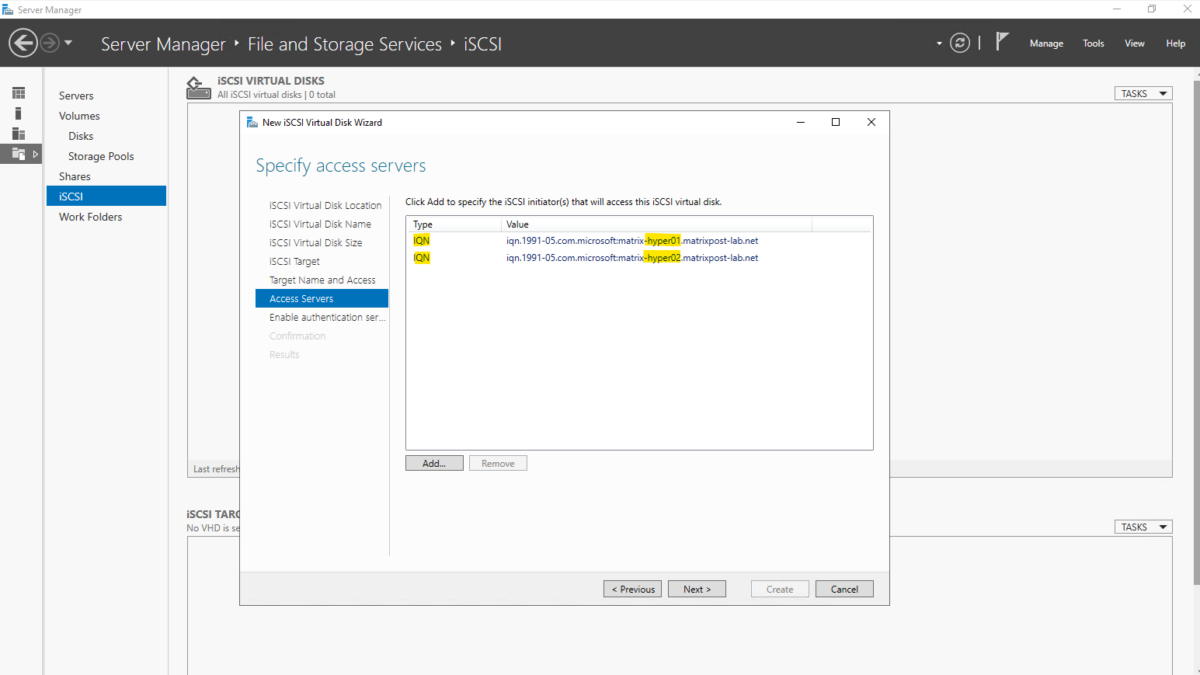Click the Back navigation arrow

(x=22, y=43)
